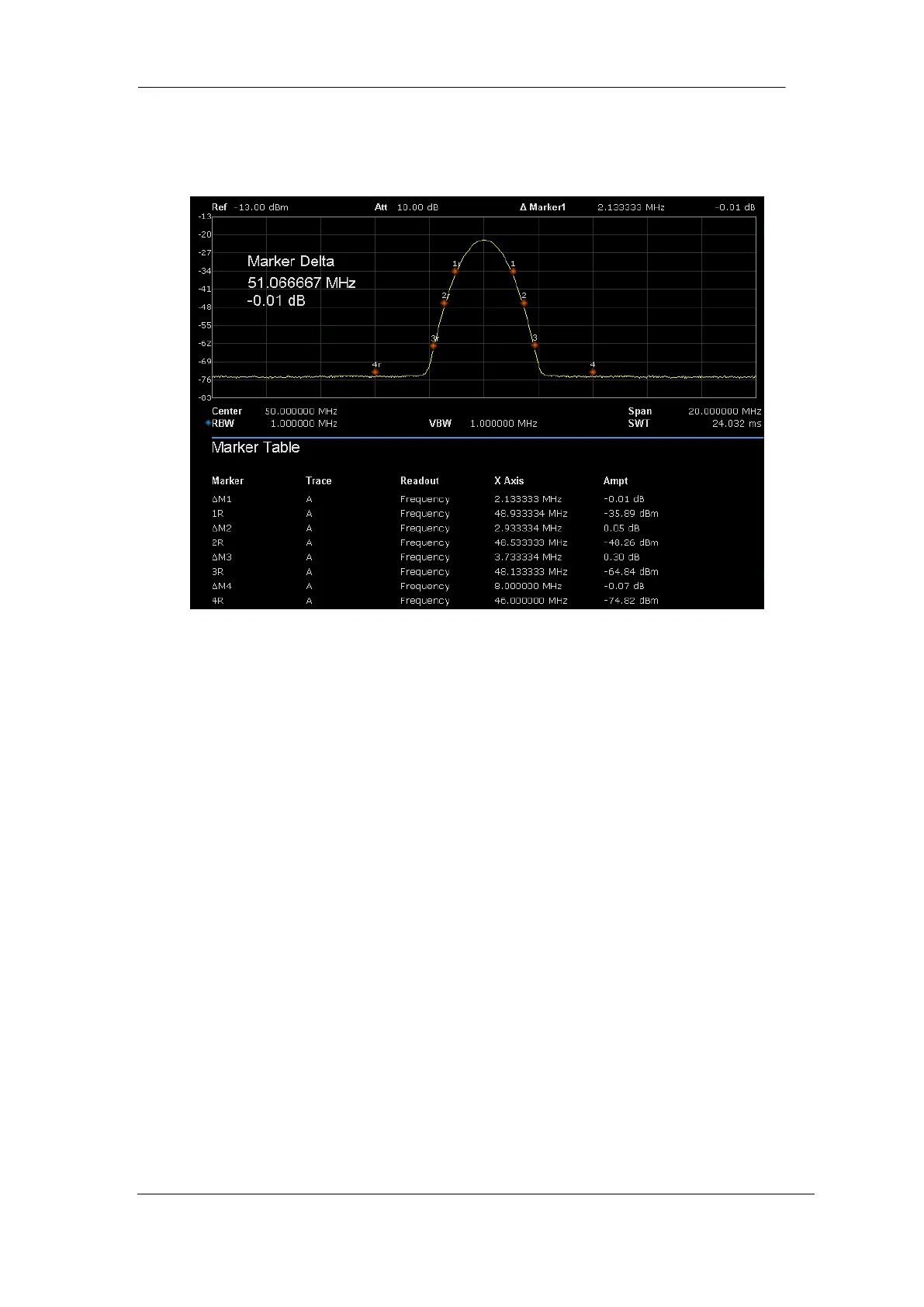
Task: Click the -35.89 dBm amplitude cell
Action: coord(631,514)
